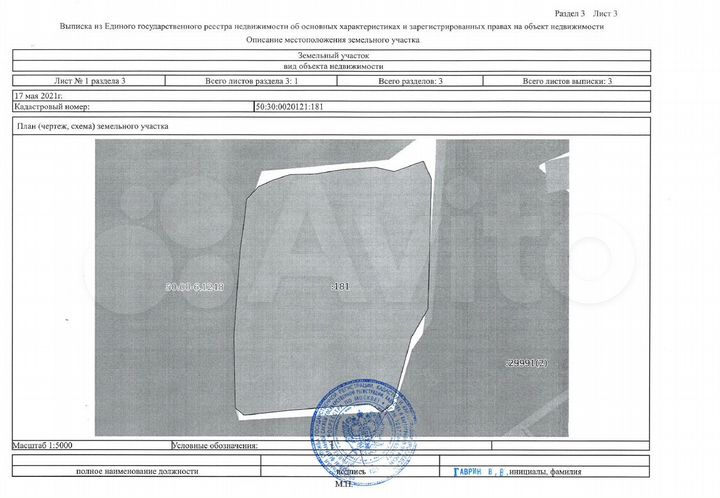Click the parcel label :29991(2)
Screen dimensions: 720x498
(526, 363)
